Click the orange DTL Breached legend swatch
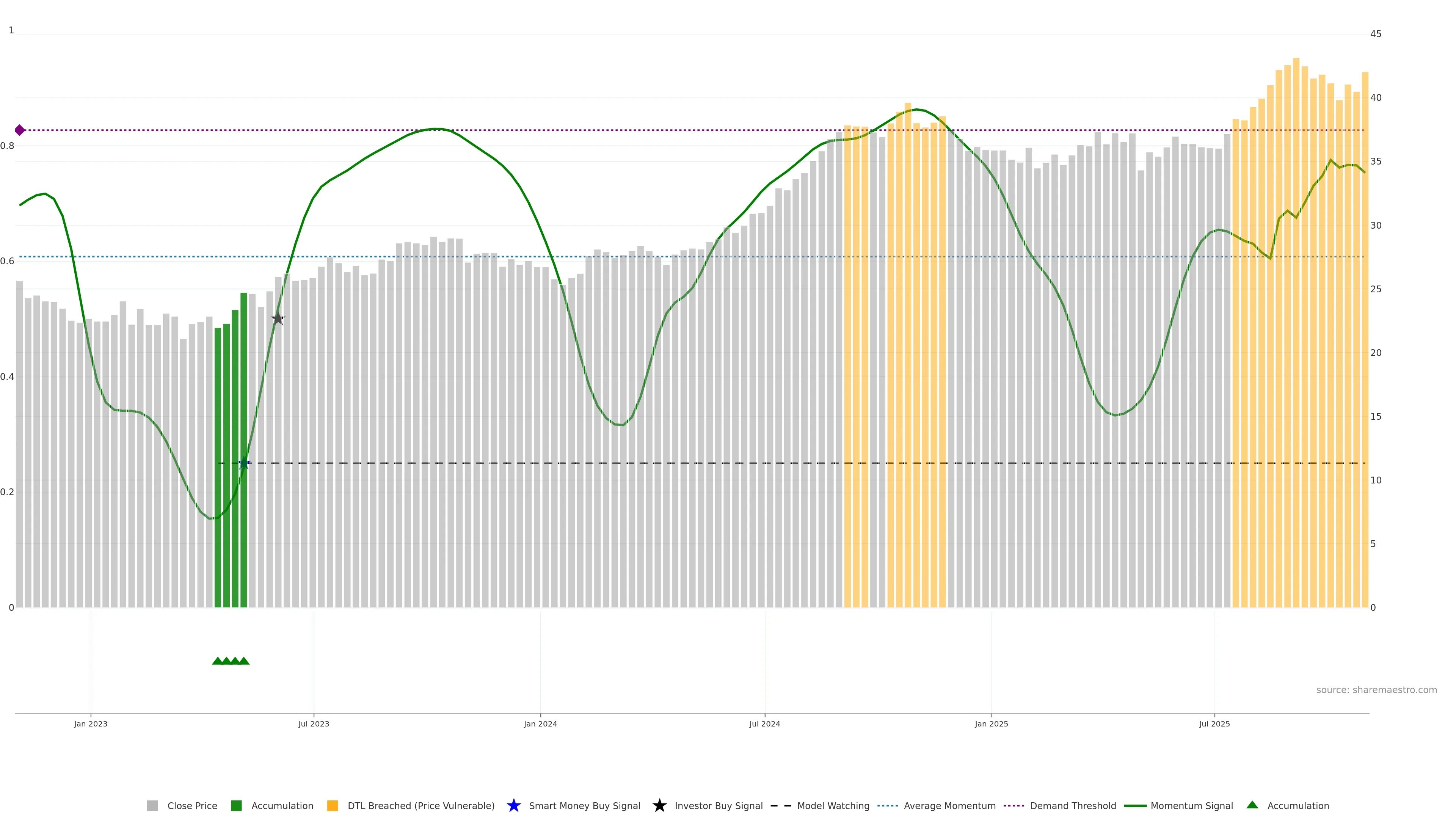The height and width of the screenshot is (819, 1456). [333, 806]
